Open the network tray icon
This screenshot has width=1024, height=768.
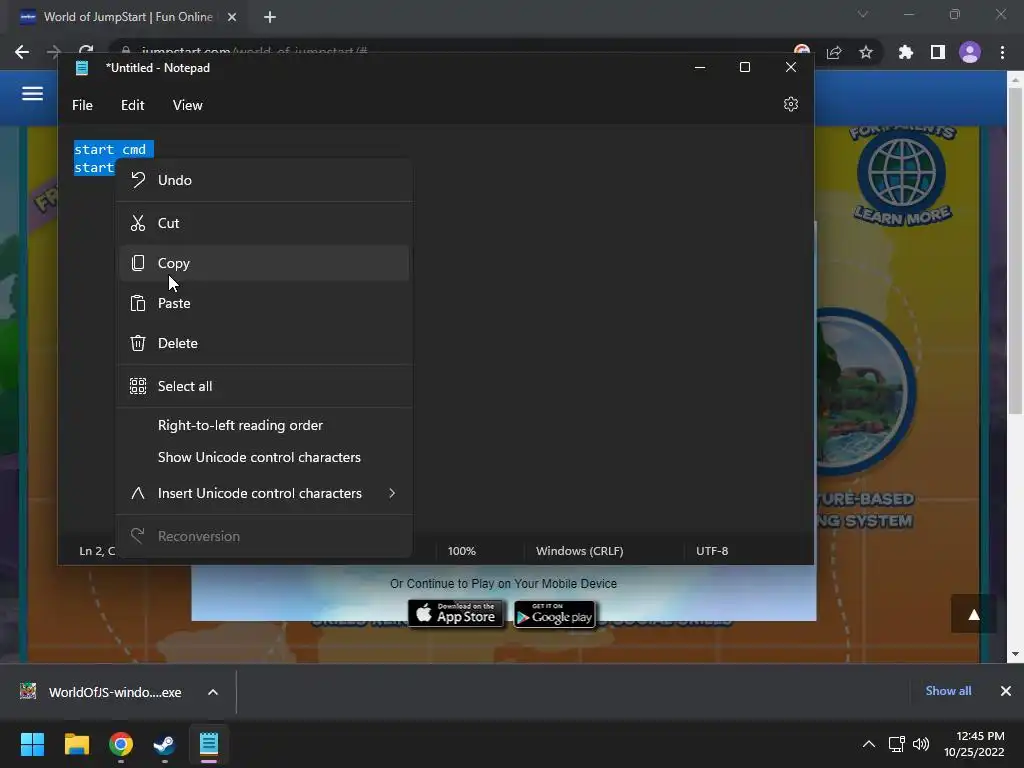coord(897,744)
